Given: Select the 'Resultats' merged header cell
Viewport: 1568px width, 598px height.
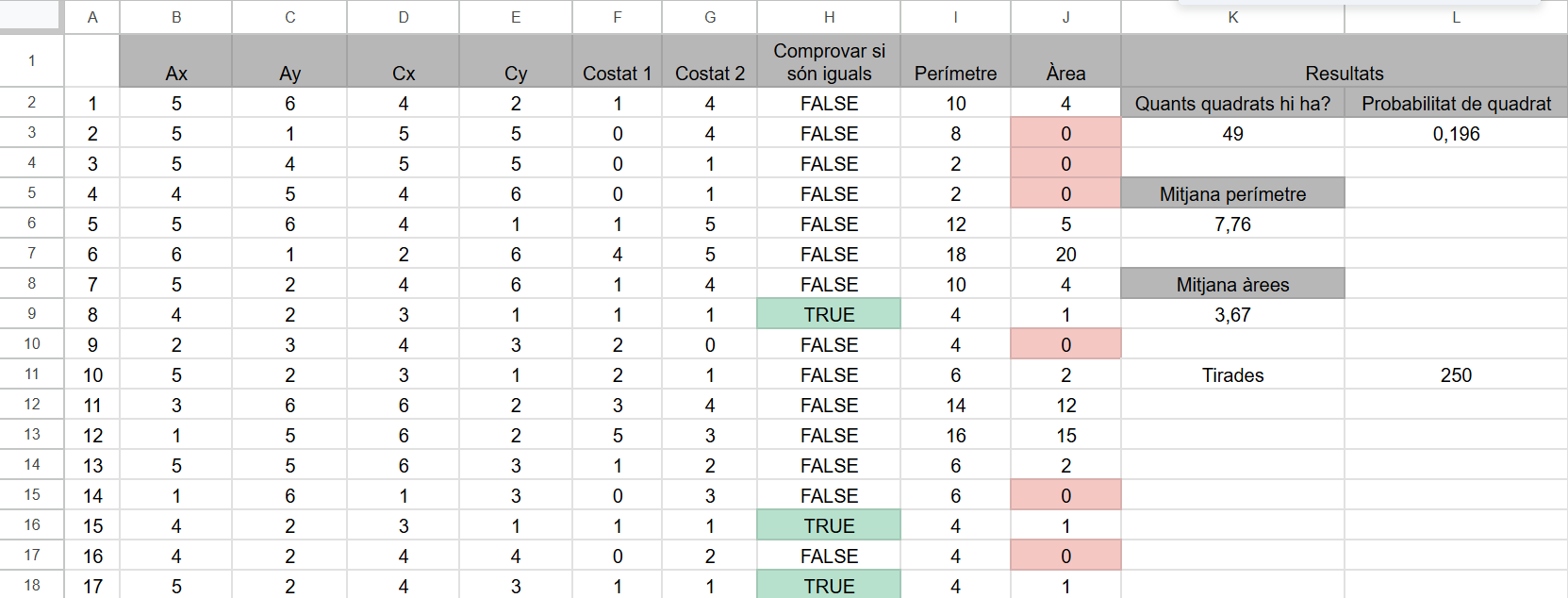Looking at the screenshot, I should (x=1344, y=62).
